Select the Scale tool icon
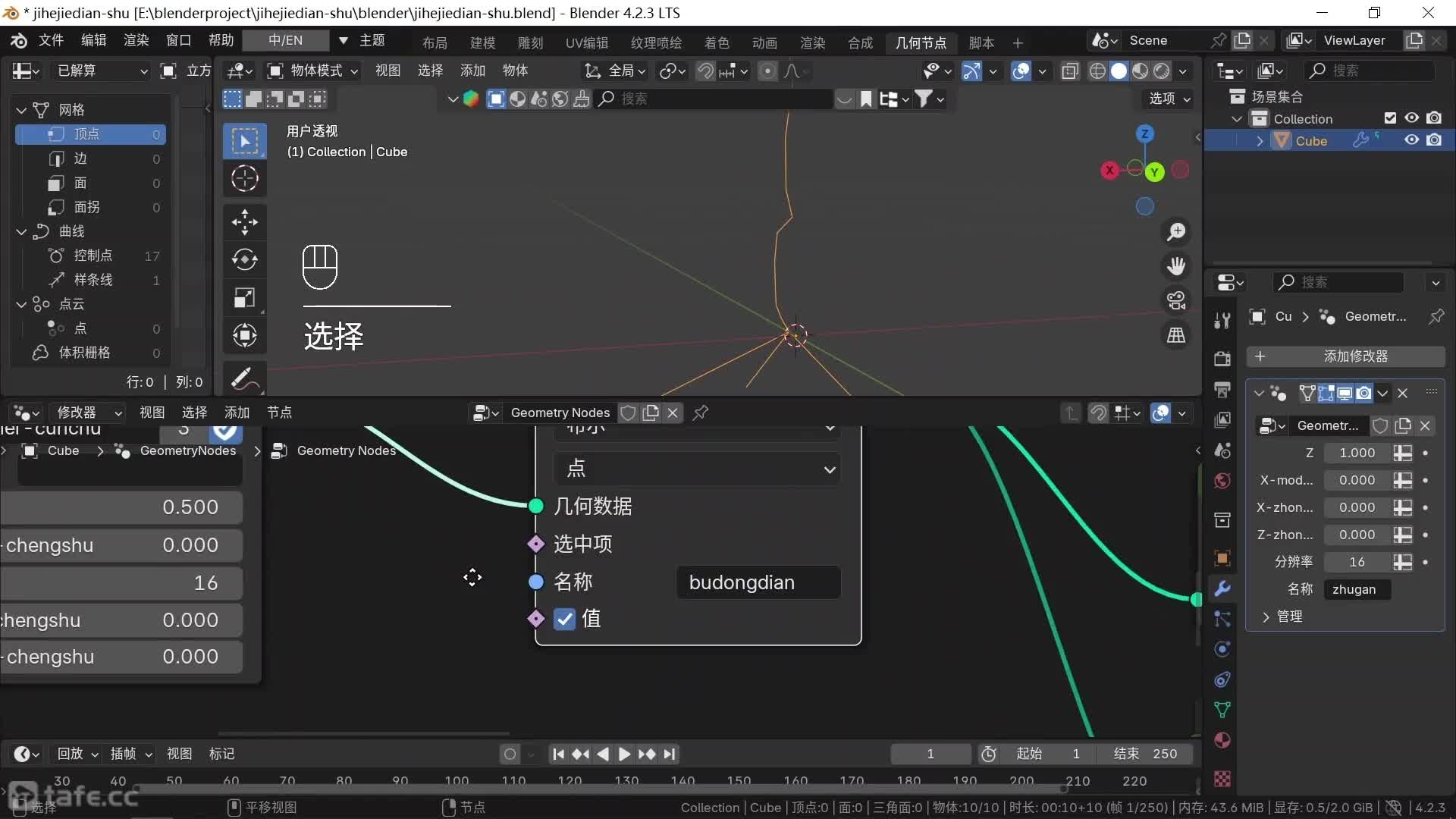The height and width of the screenshot is (819, 1456). [244, 298]
